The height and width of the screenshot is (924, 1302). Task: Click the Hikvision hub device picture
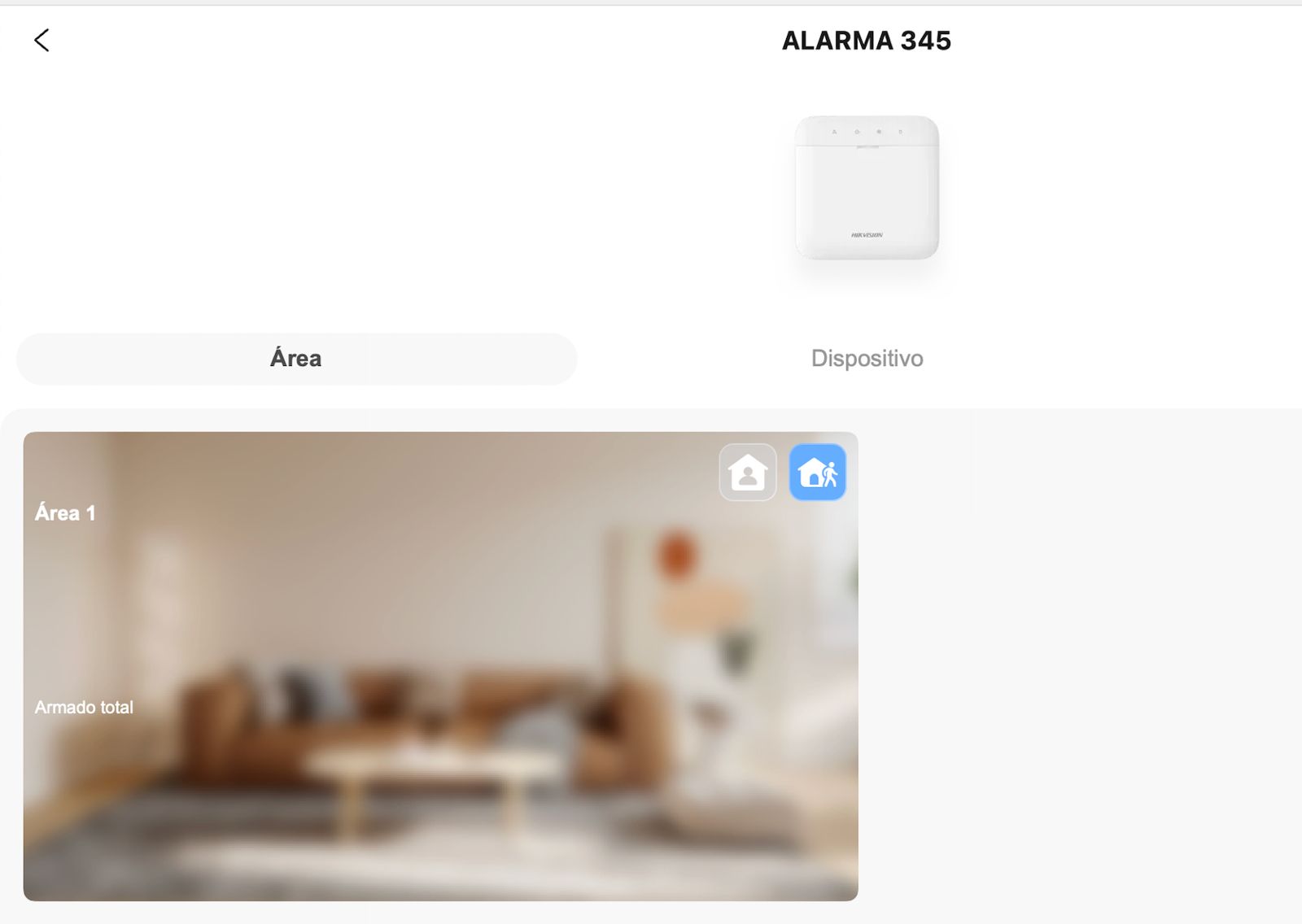tap(867, 188)
